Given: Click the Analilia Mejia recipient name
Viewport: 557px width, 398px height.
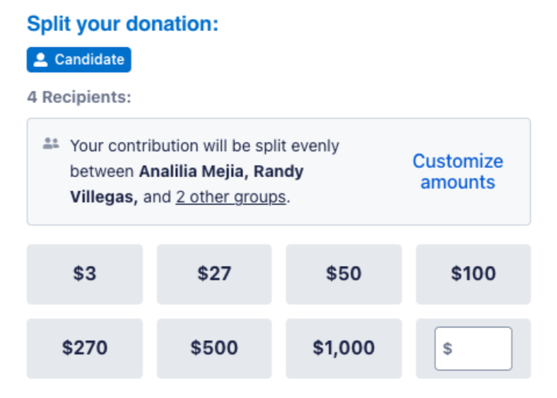Looking at the screenshot, I should pyautogui.click(x=192, y=172).
